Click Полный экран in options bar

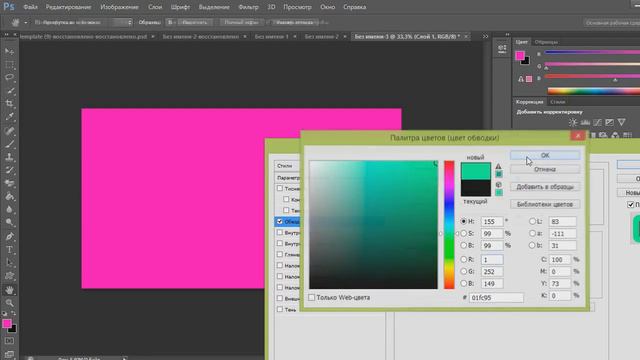click(x=241, y=22)
